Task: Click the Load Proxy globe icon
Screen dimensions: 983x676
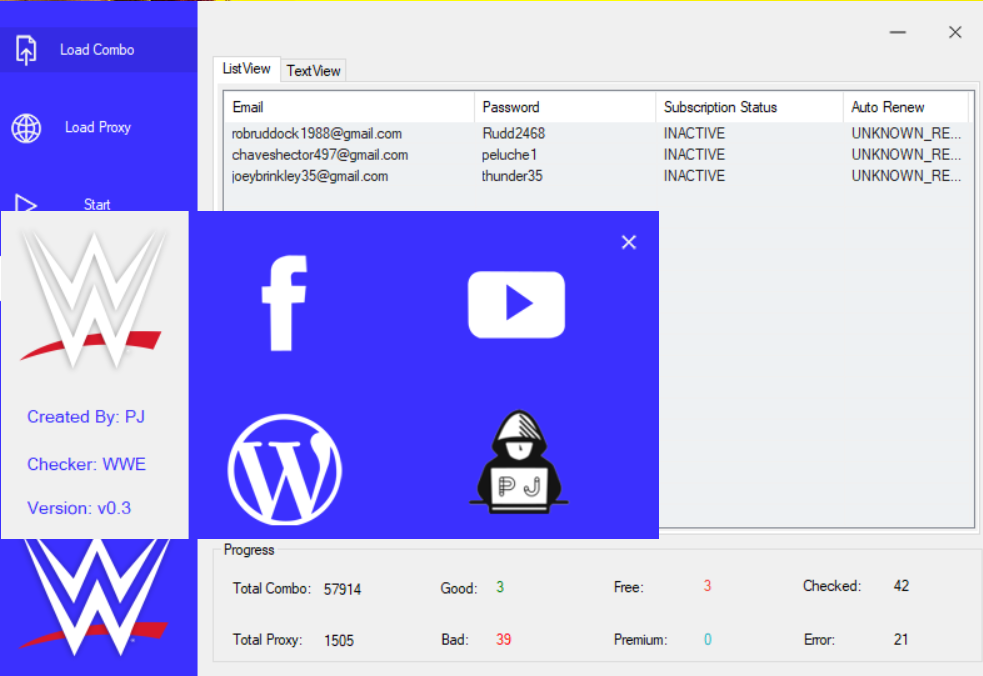Action: 26,128
